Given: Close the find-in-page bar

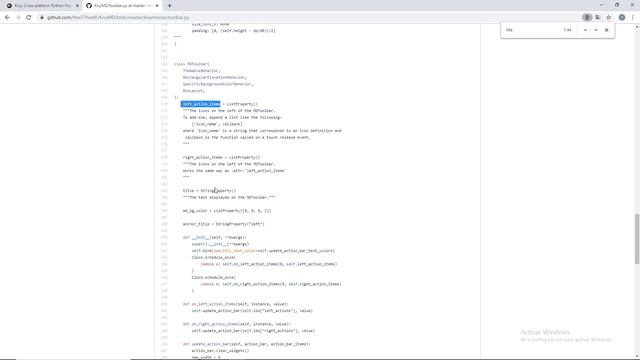Looking at the screenshot, I should tap(607, 30).
